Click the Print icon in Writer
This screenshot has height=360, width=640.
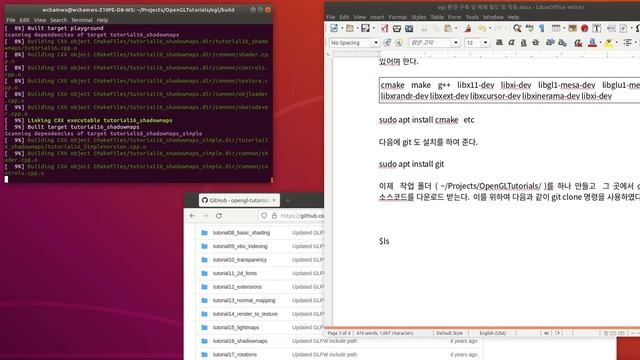(x=397, y=28)
